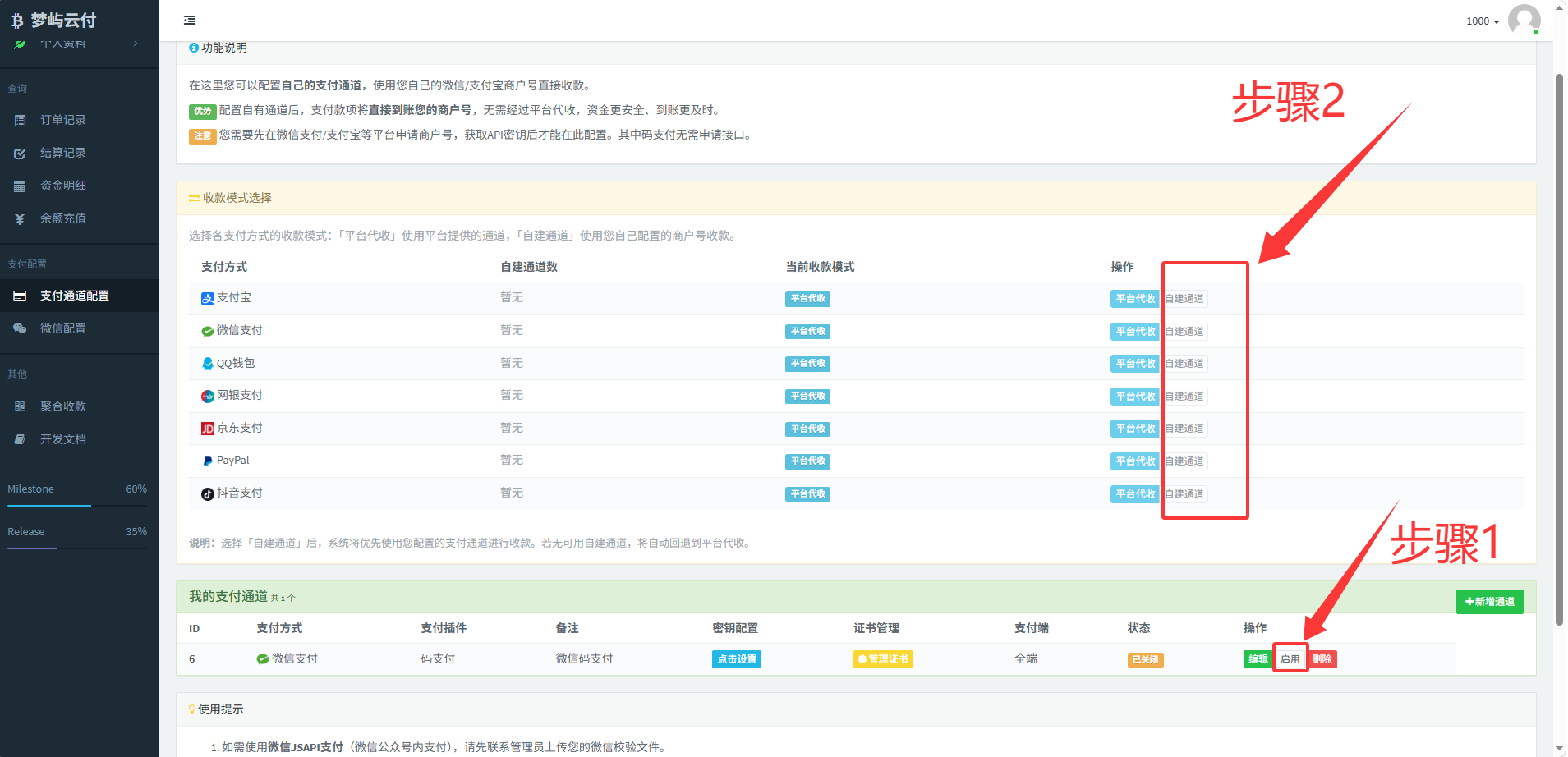Go to 资金明细 page
This screenshot has height=757, width=1568.
80,186
